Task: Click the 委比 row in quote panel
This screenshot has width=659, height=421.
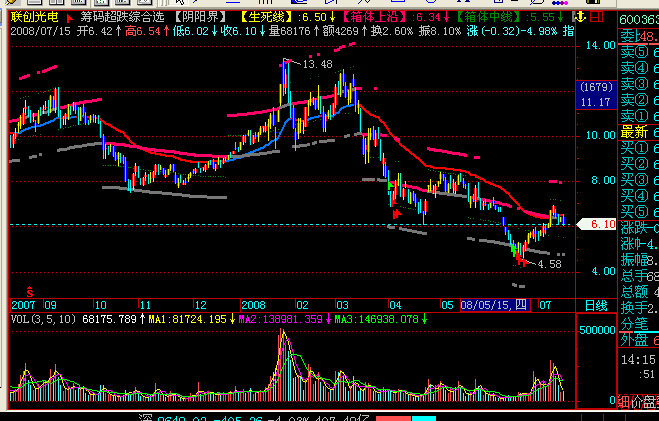Action: tap(639, 37)
